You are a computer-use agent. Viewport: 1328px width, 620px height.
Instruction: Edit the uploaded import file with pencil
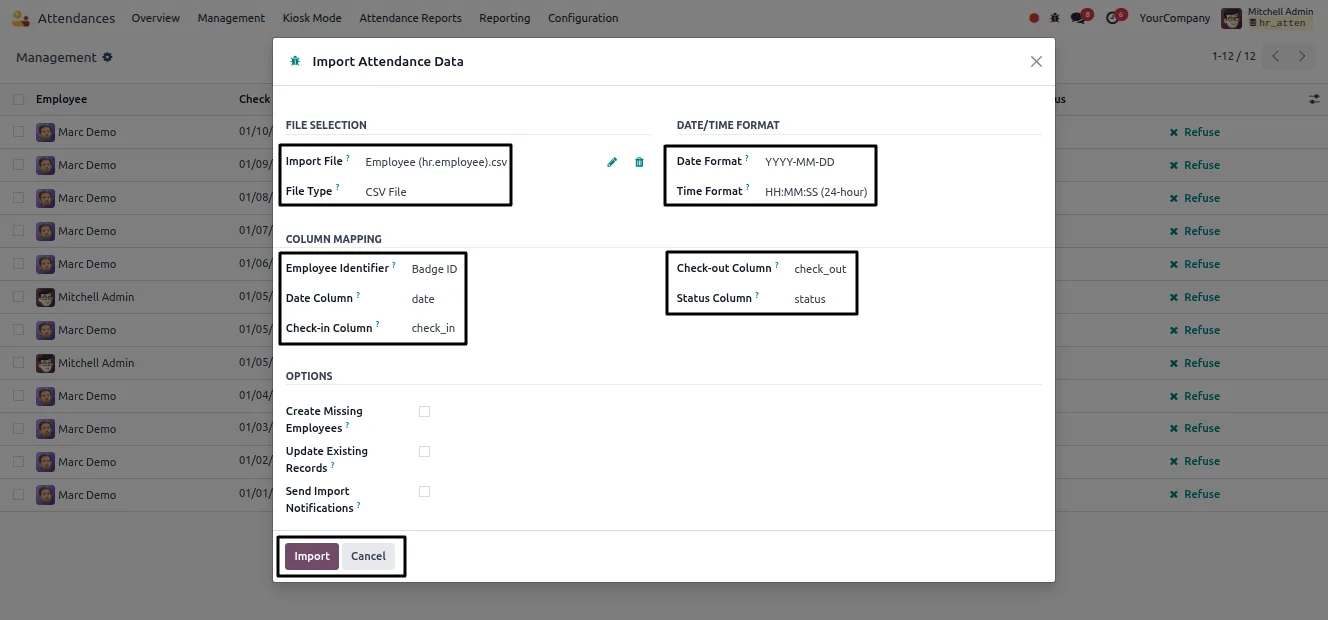tap(612, 162)
